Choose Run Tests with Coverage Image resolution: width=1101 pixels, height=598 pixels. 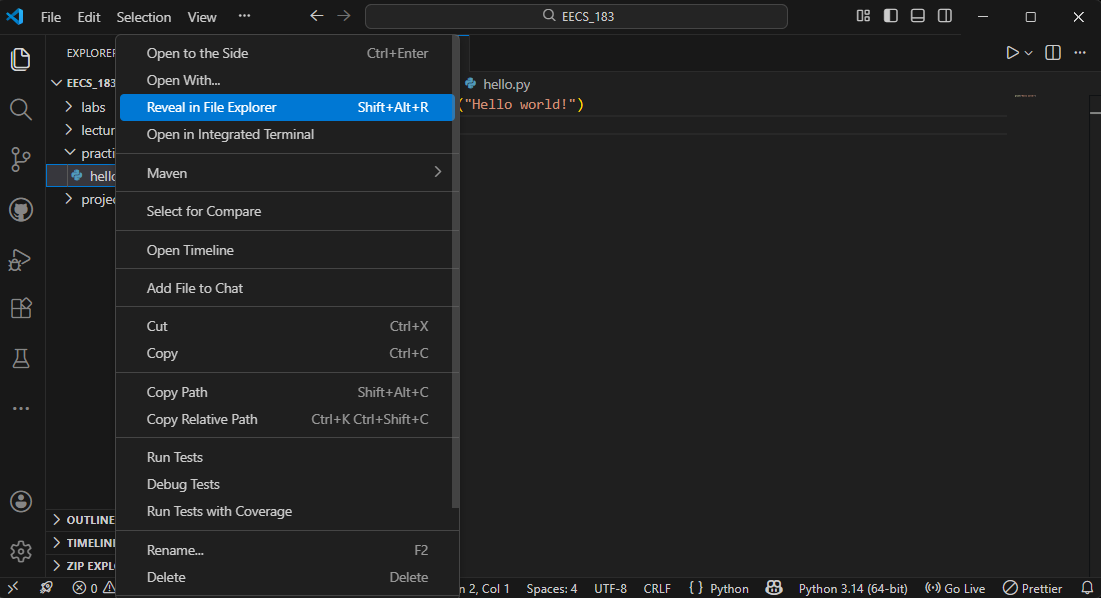pos(287,512)
